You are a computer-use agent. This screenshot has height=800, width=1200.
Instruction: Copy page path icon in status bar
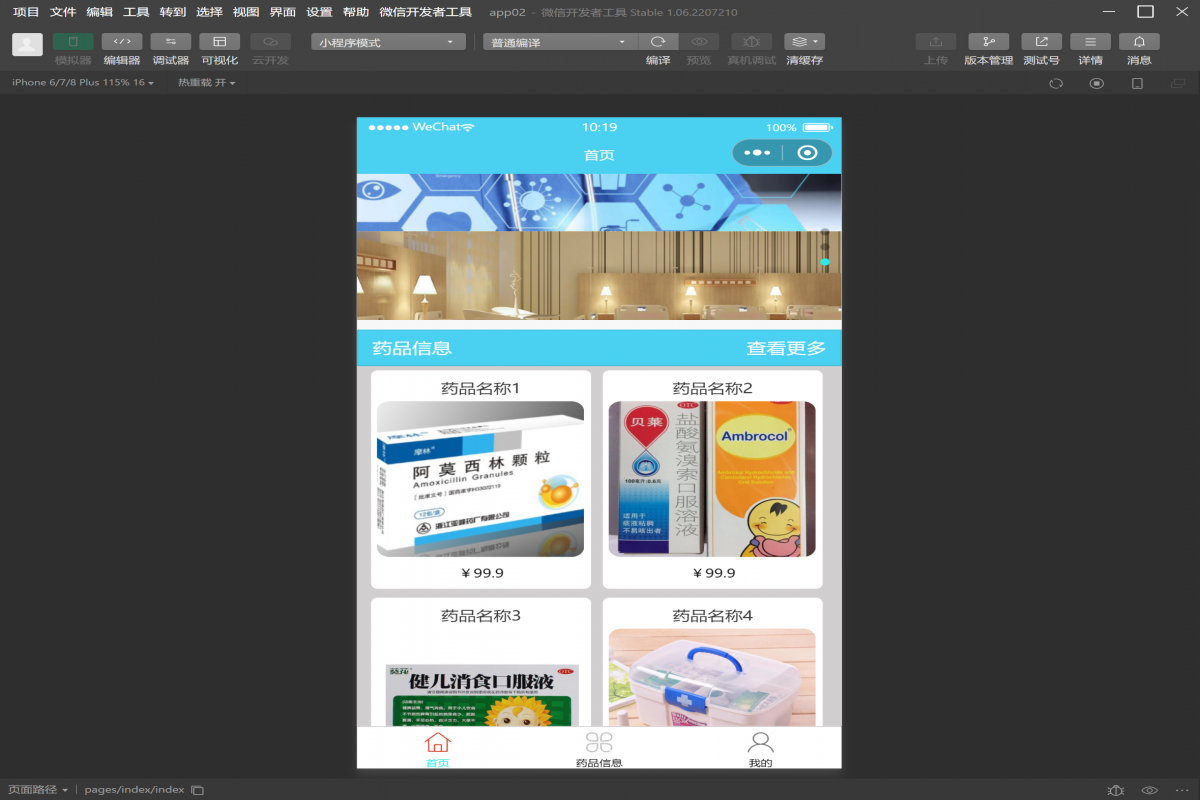coord(198,790)
